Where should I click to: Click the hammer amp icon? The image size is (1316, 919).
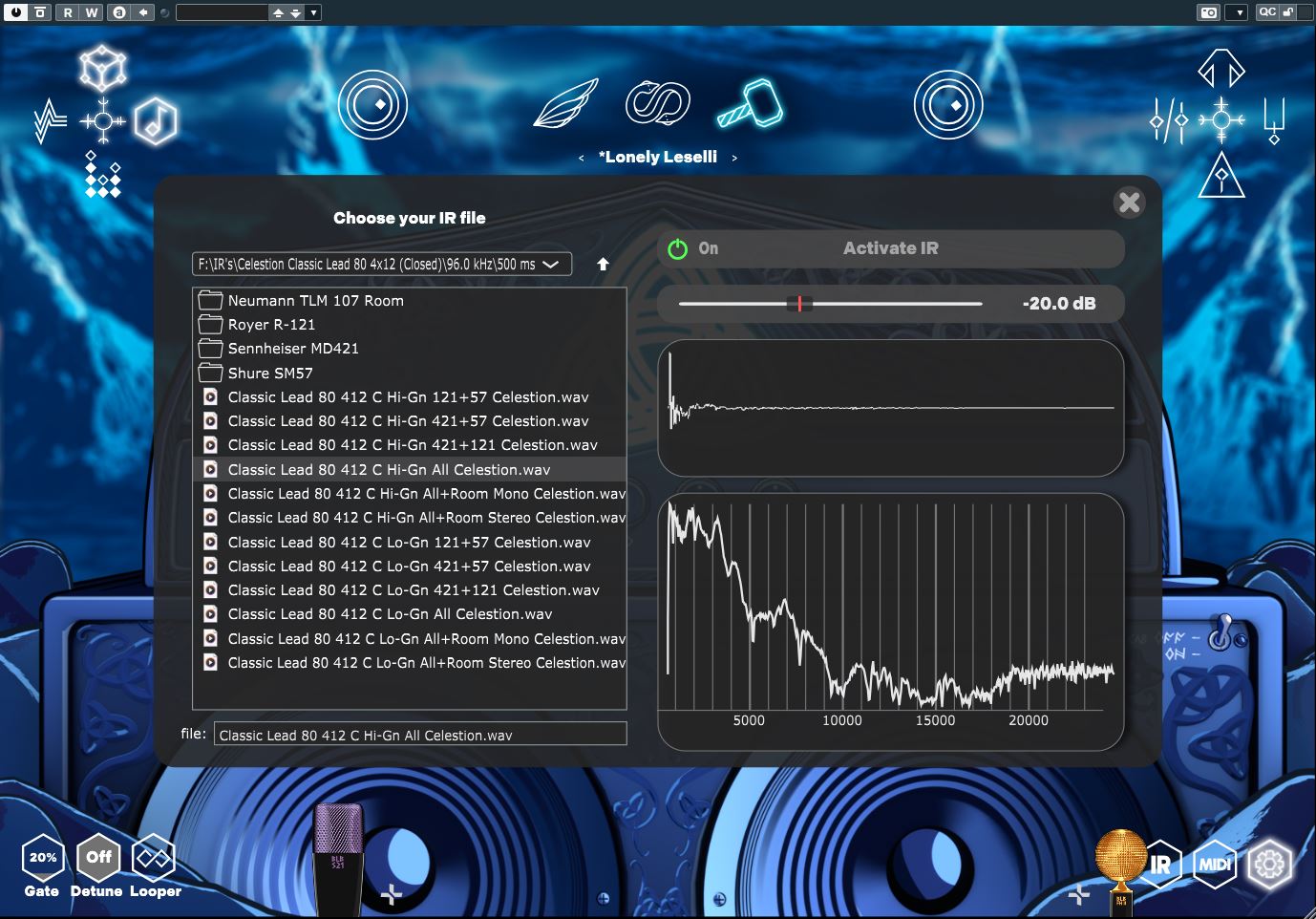tap(751, 104)
